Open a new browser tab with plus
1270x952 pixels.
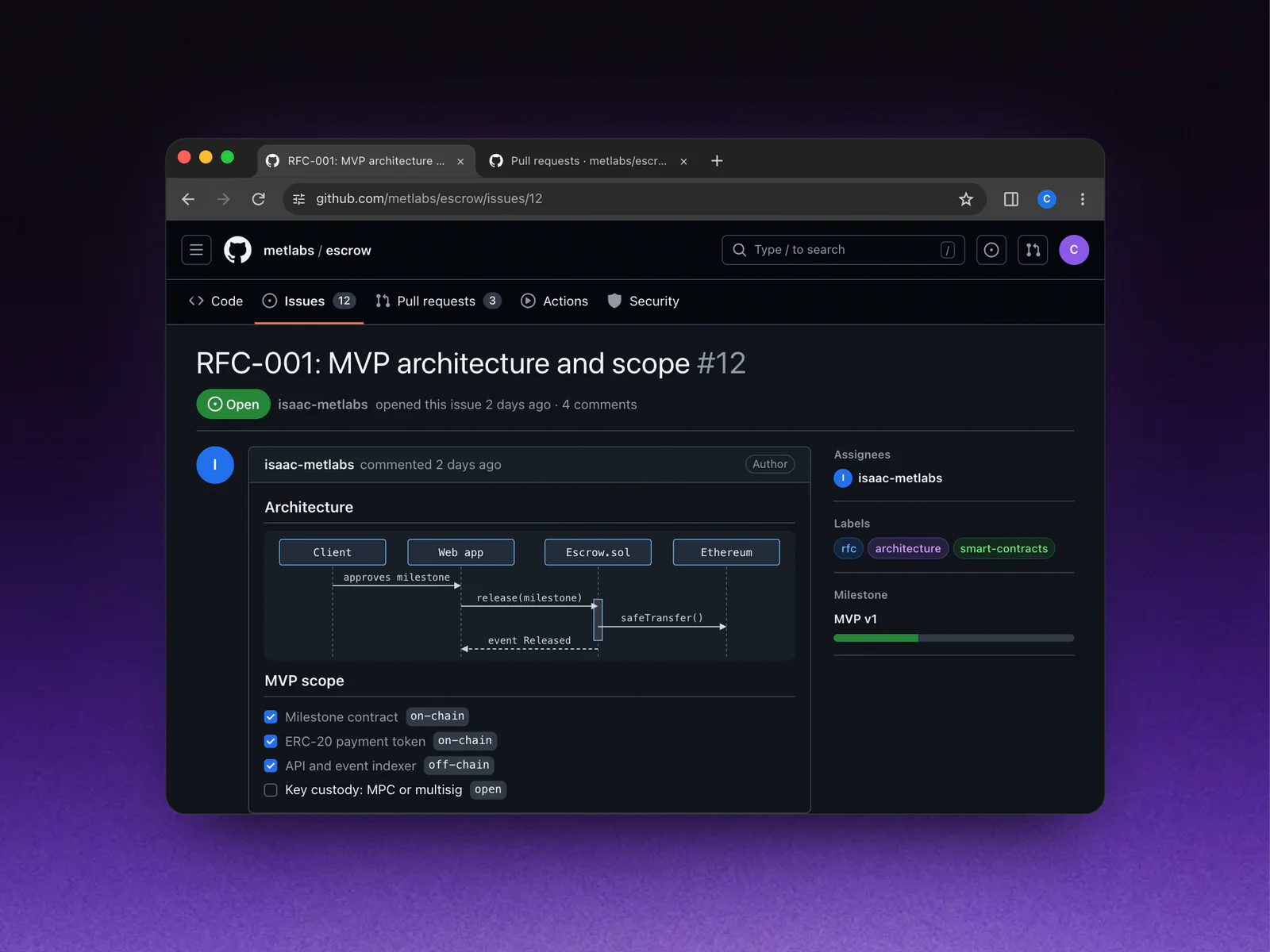pos(717,161)
